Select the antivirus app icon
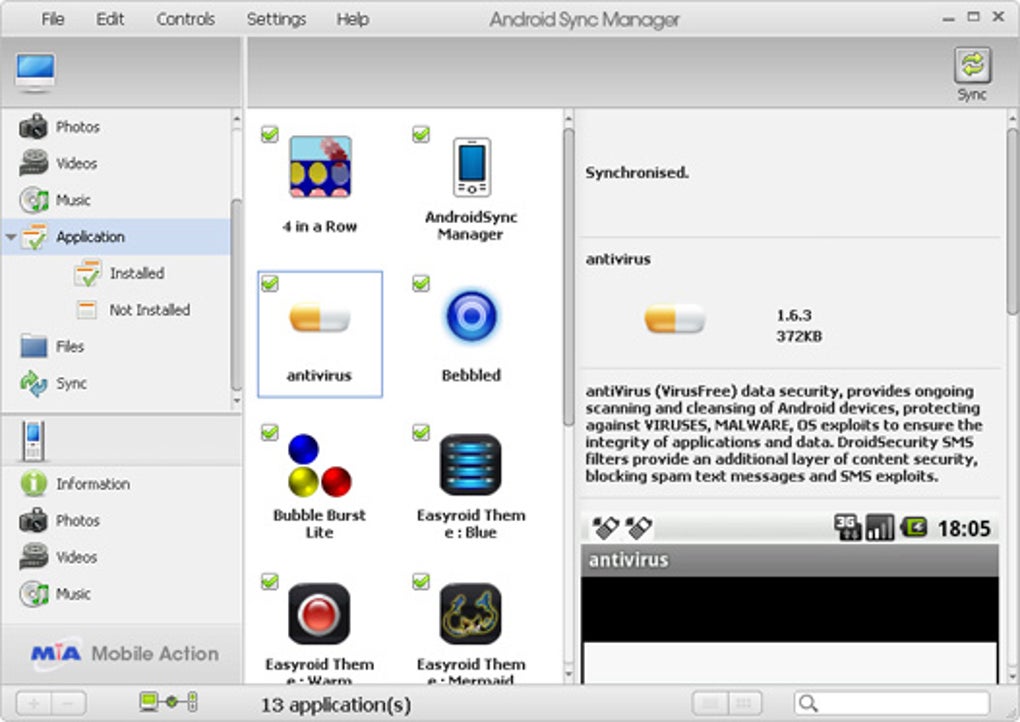The width and height of the screenshot is (1020, 722). coord(319,318)
